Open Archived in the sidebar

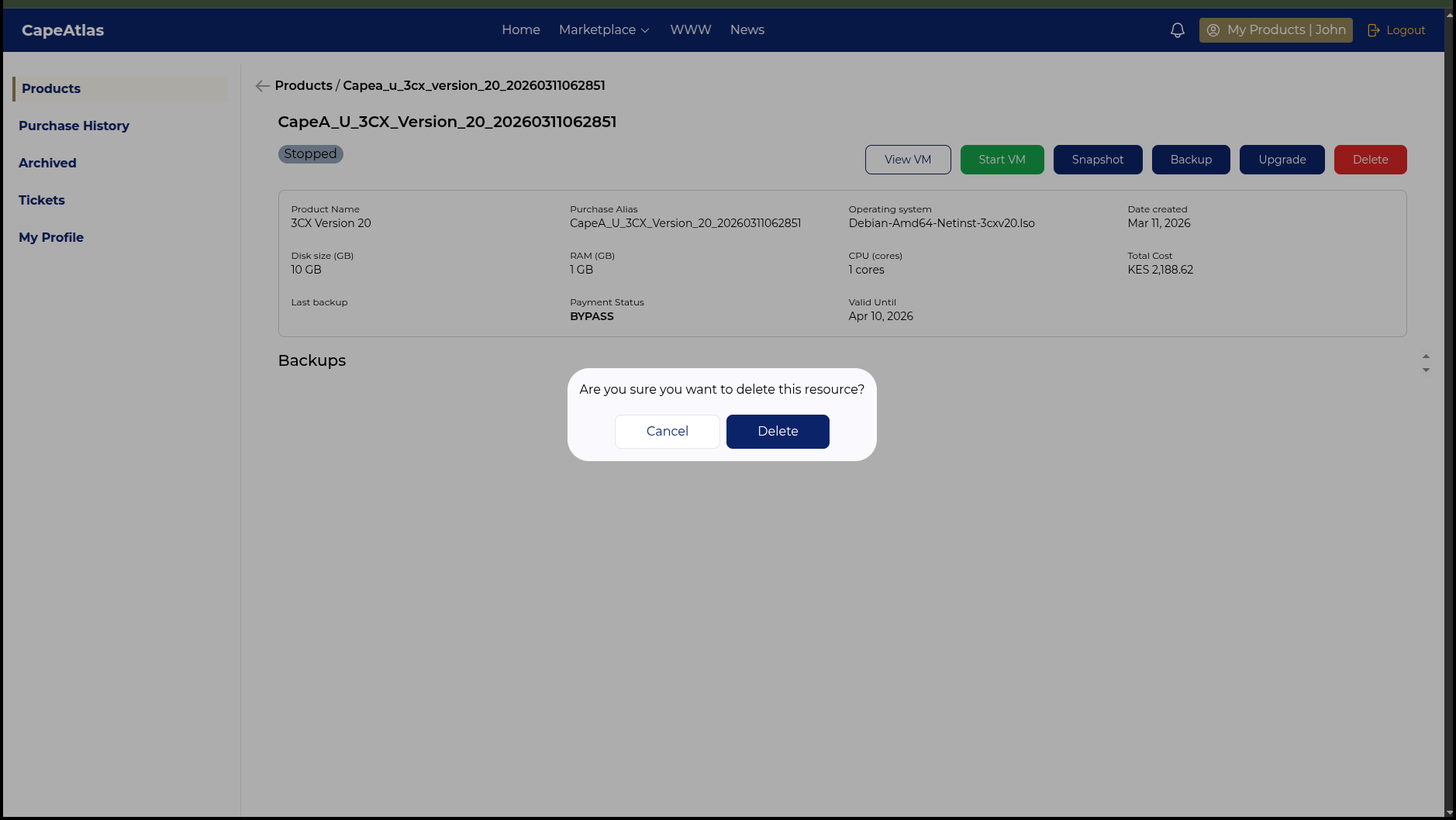tap(47, 163)
